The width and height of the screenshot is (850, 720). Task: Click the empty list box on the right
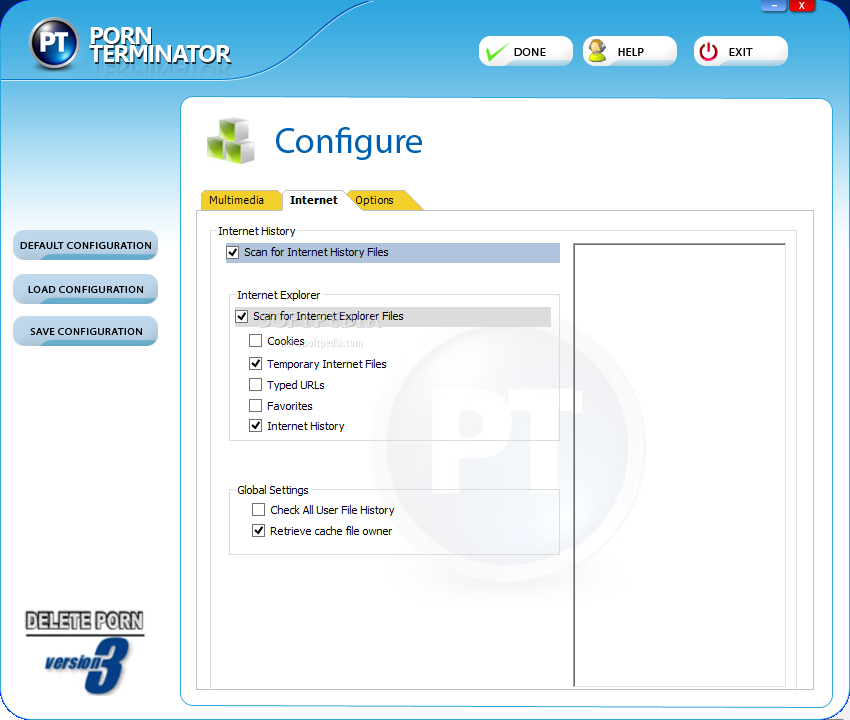pyautogui.click(x=680, y=465)
